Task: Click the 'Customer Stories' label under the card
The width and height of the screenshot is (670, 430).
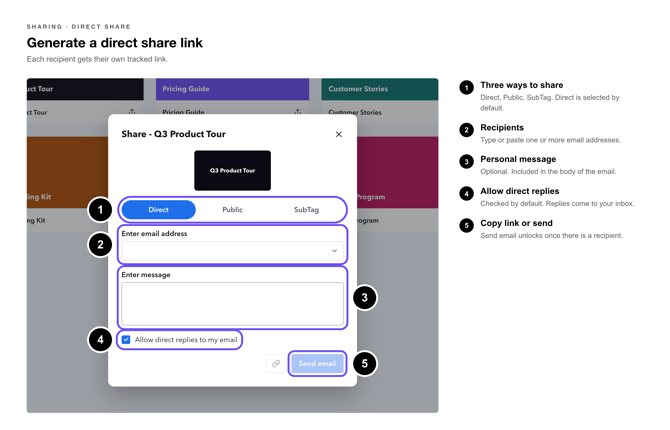Action: pos(355,112)
